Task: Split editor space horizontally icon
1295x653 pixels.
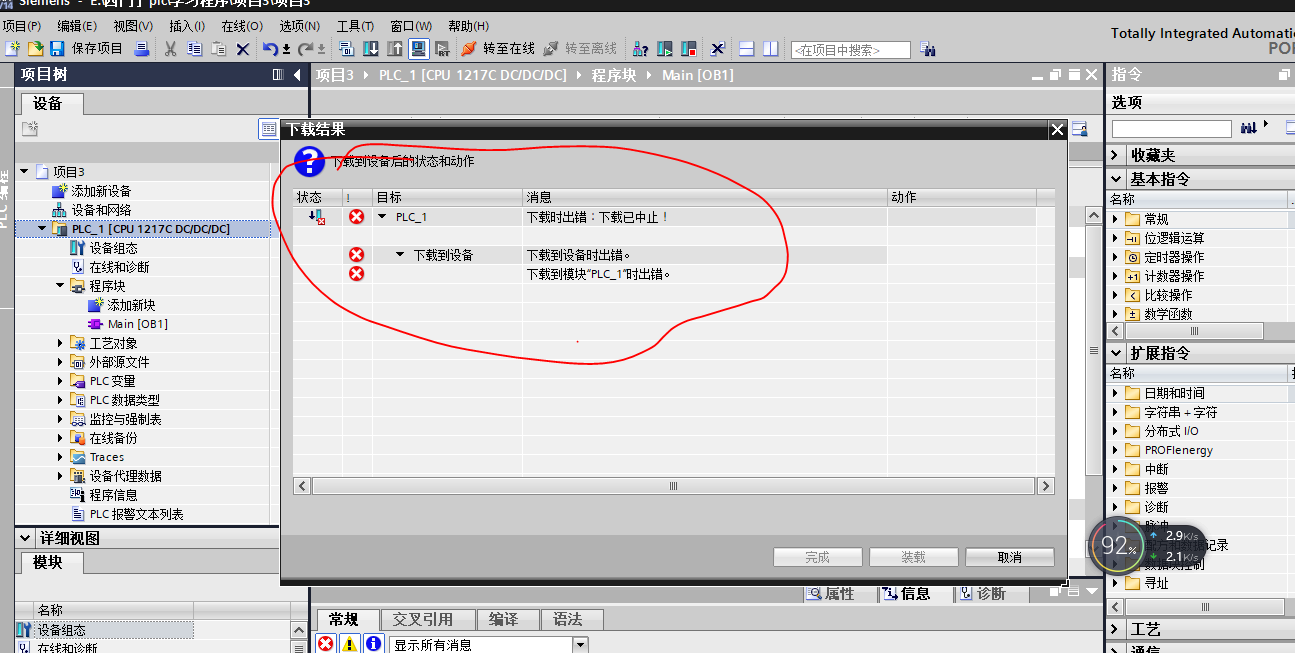Action: pos(746,49)
